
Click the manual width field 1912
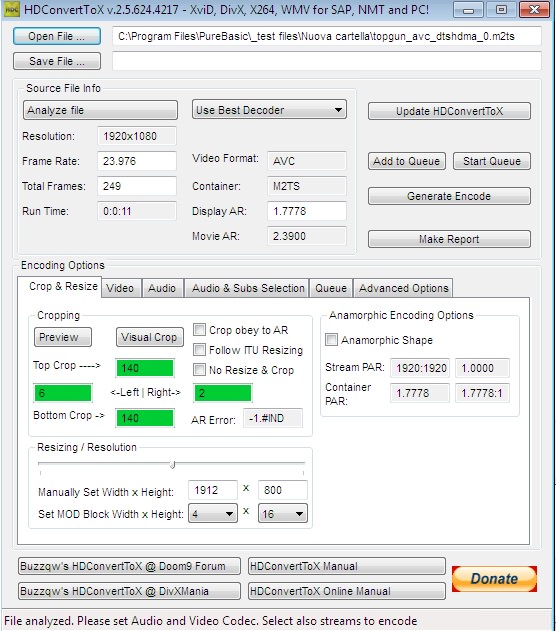click(213, 490)
